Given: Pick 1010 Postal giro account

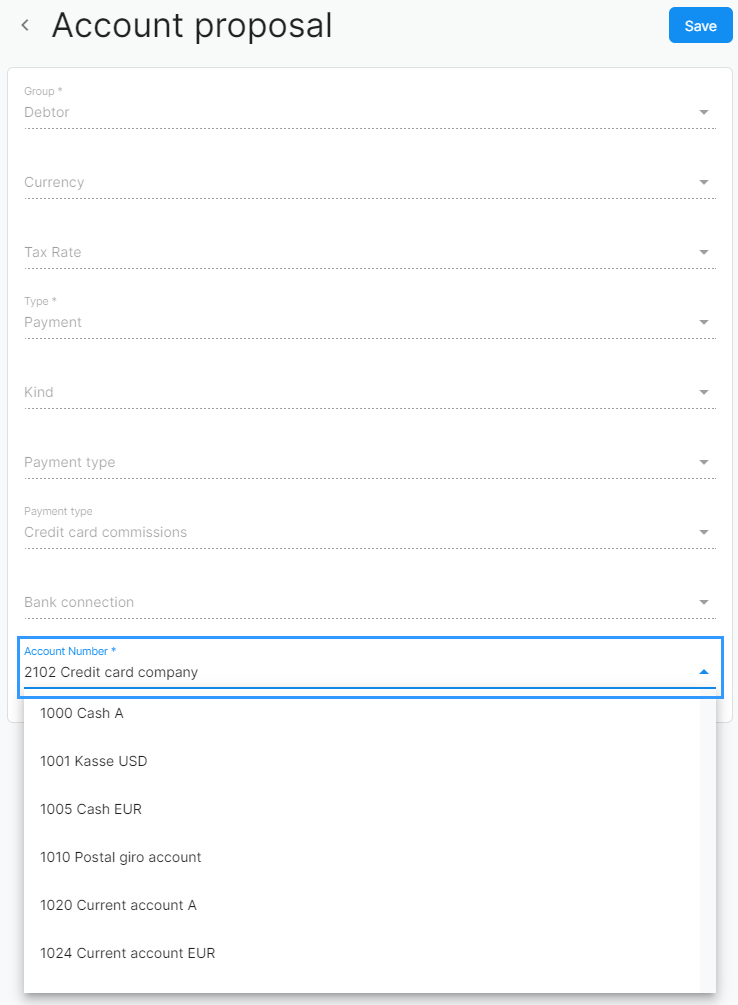Looking at the screenshot, I should pyautogui.click(x=362, y=858).
